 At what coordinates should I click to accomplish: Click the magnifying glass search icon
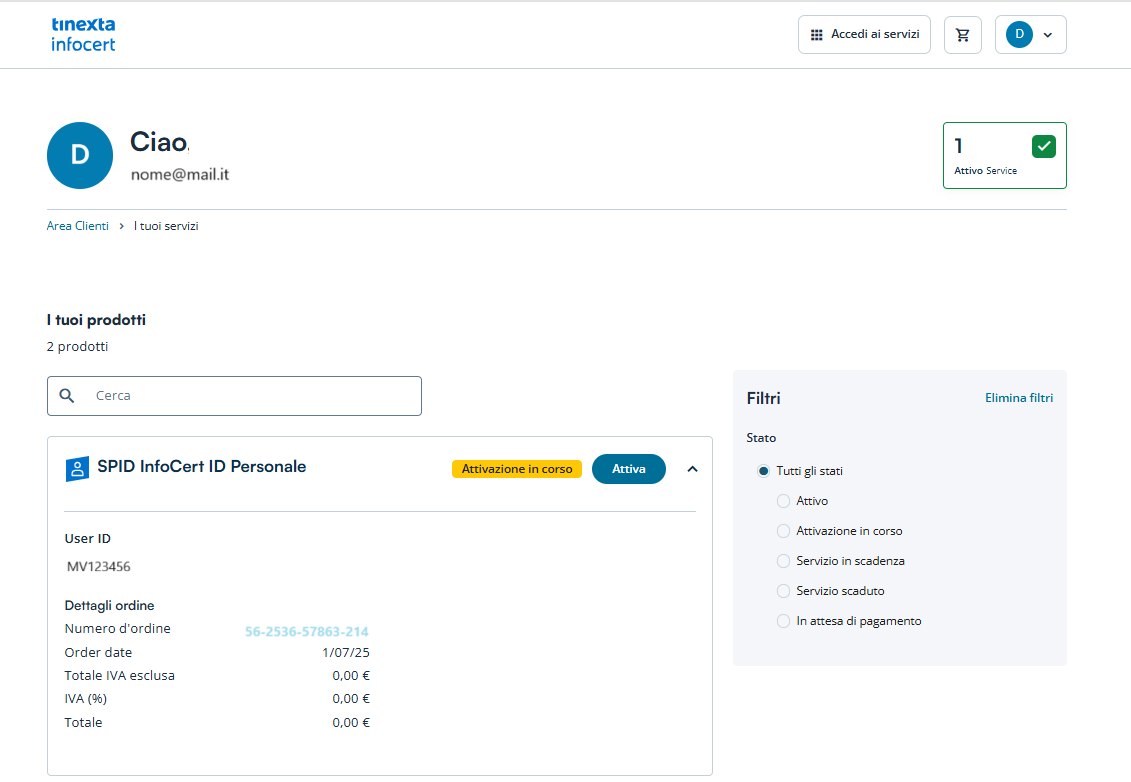67,396
